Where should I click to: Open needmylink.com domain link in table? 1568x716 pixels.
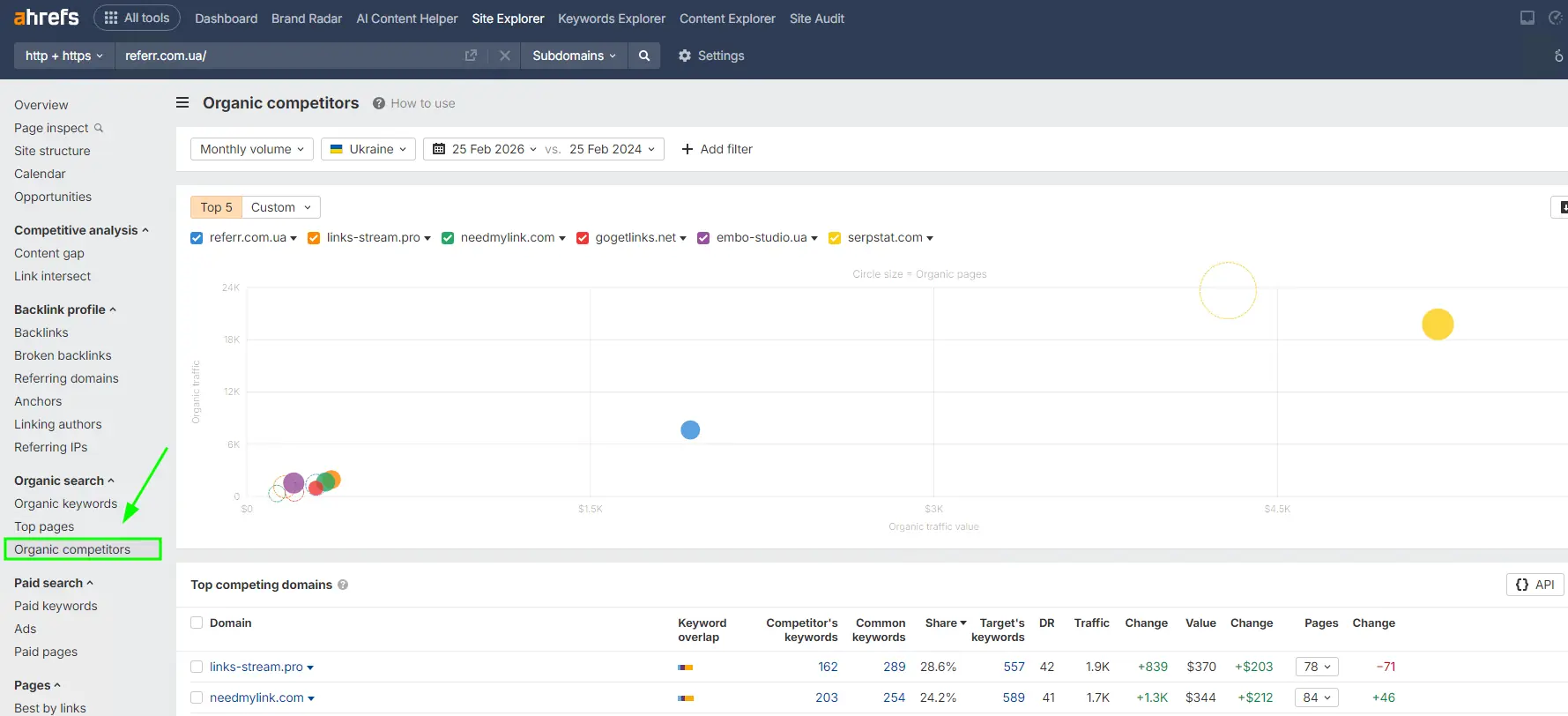(256, 697)
